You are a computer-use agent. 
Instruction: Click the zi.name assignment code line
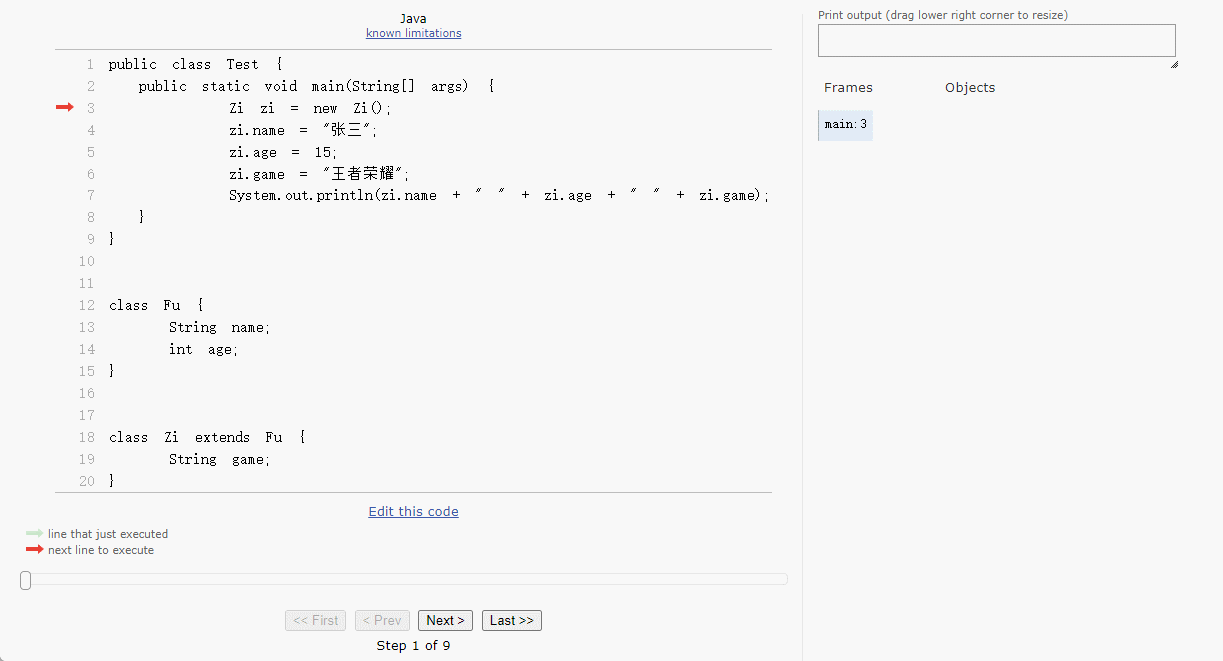pos(303,130)
